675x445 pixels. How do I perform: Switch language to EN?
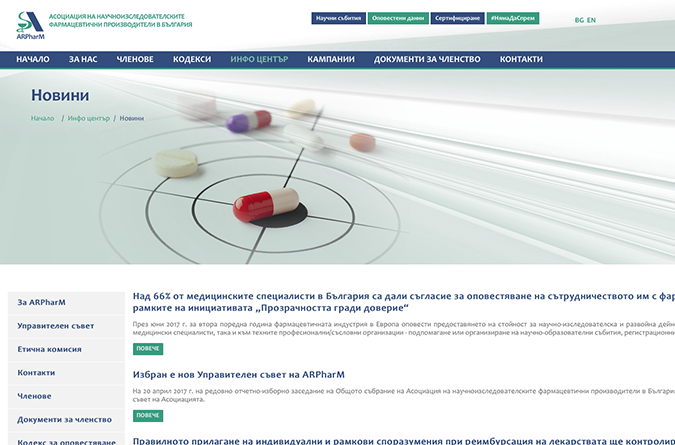tap(591, 20)
